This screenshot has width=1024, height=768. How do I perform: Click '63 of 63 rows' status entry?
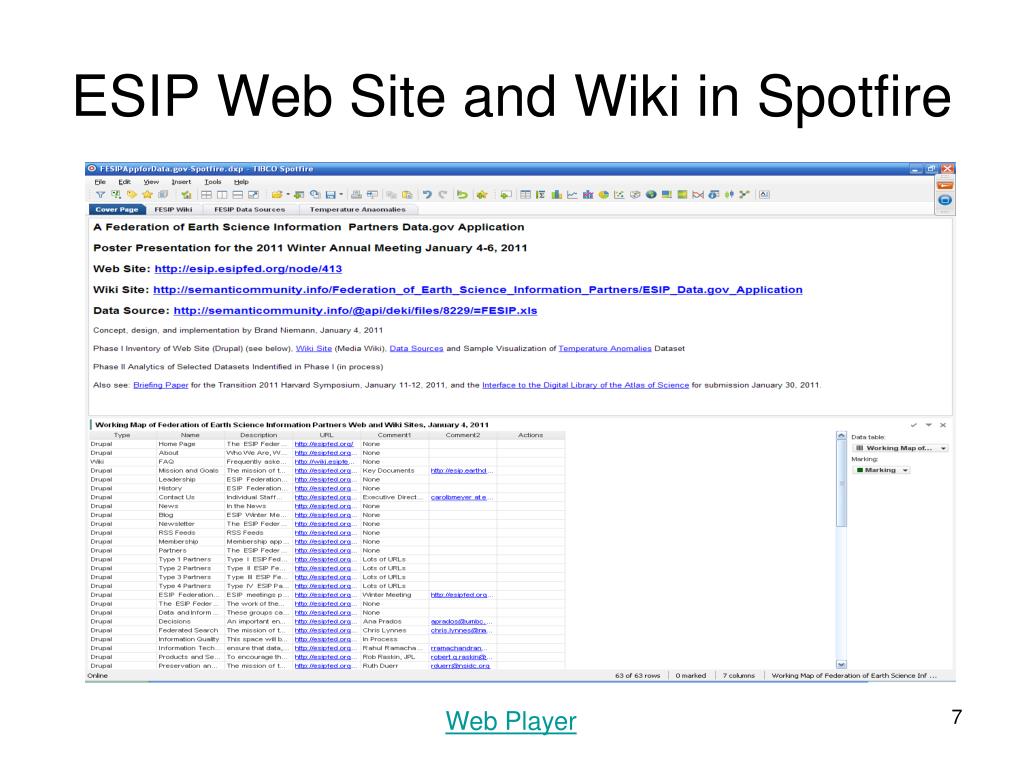637,675
